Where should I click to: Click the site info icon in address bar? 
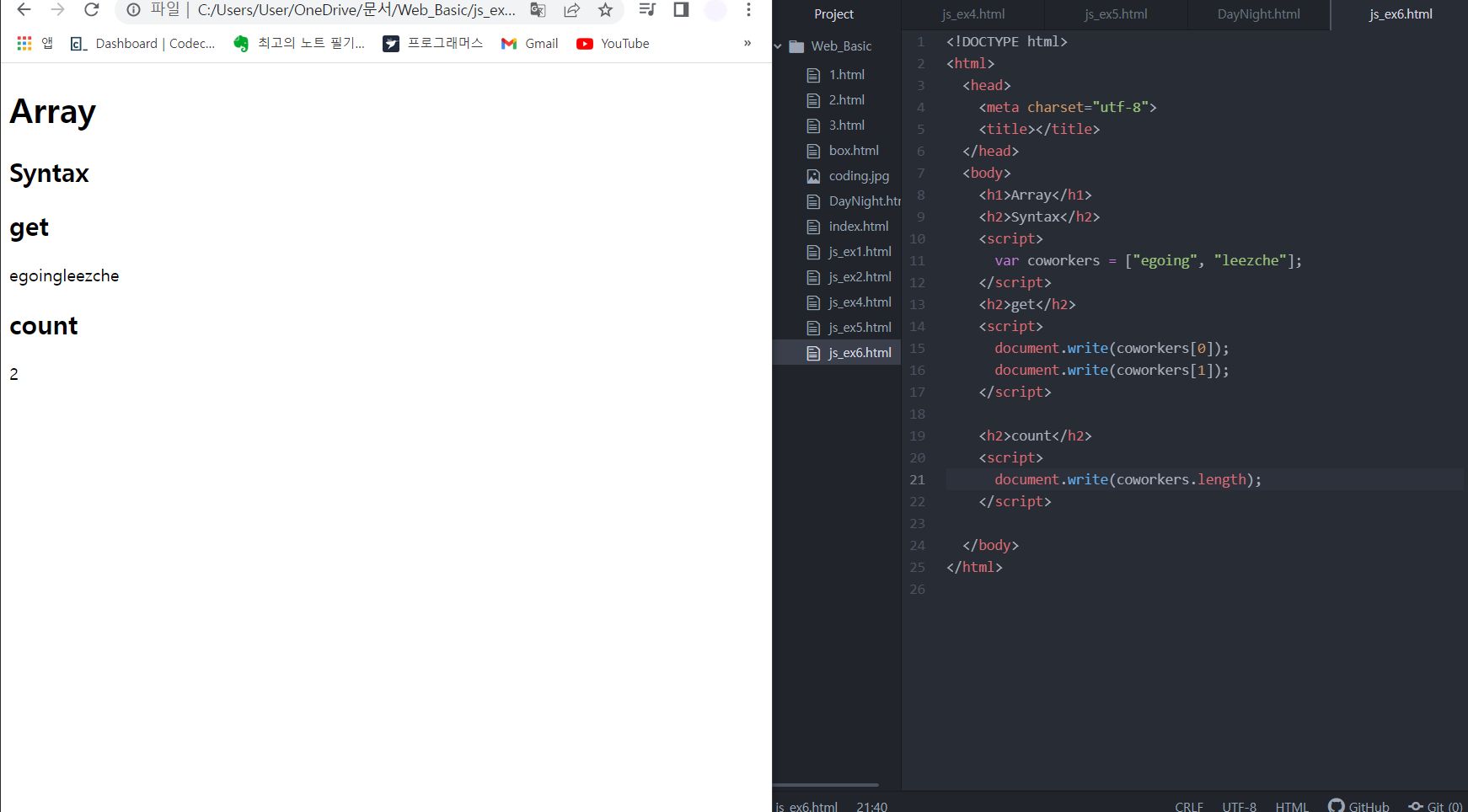[x=133, y=10]
